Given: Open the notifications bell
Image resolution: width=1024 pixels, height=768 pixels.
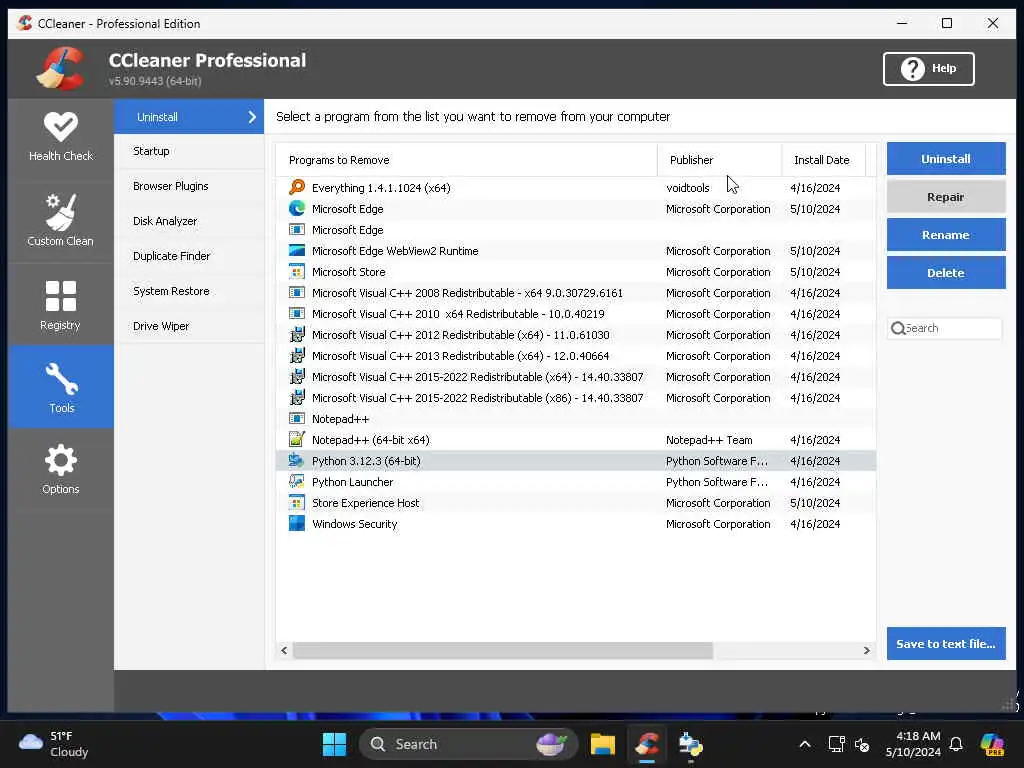Looking at the screenshot, I should 956,744.
